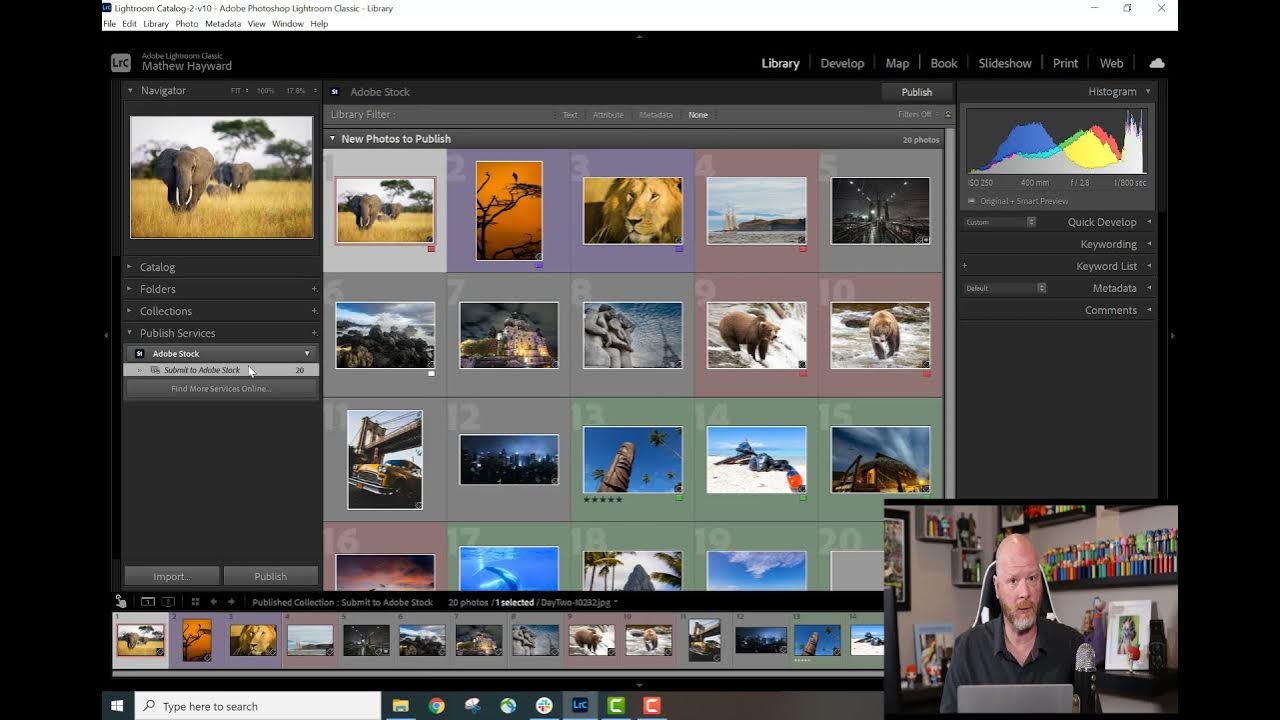Click the plus icon next to Publish Services
The width and height of the screenshot is (1280, 720).
314,333
